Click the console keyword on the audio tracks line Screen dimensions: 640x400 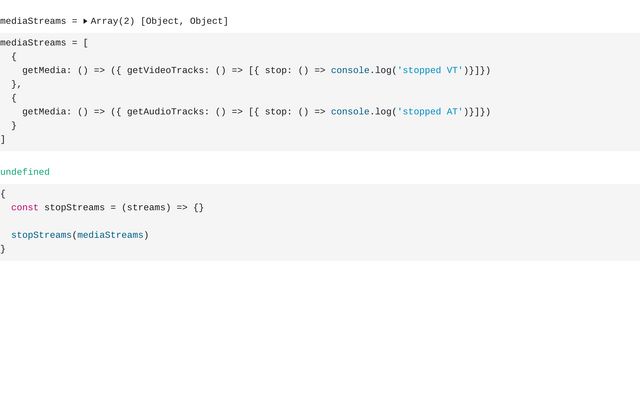click(x=350, y=112)
